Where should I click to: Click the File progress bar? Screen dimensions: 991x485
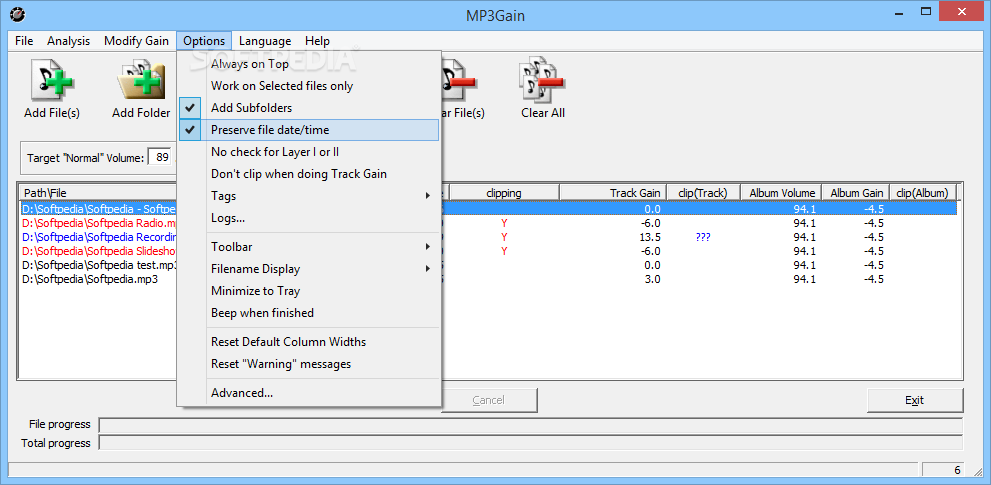pos(531,424)
